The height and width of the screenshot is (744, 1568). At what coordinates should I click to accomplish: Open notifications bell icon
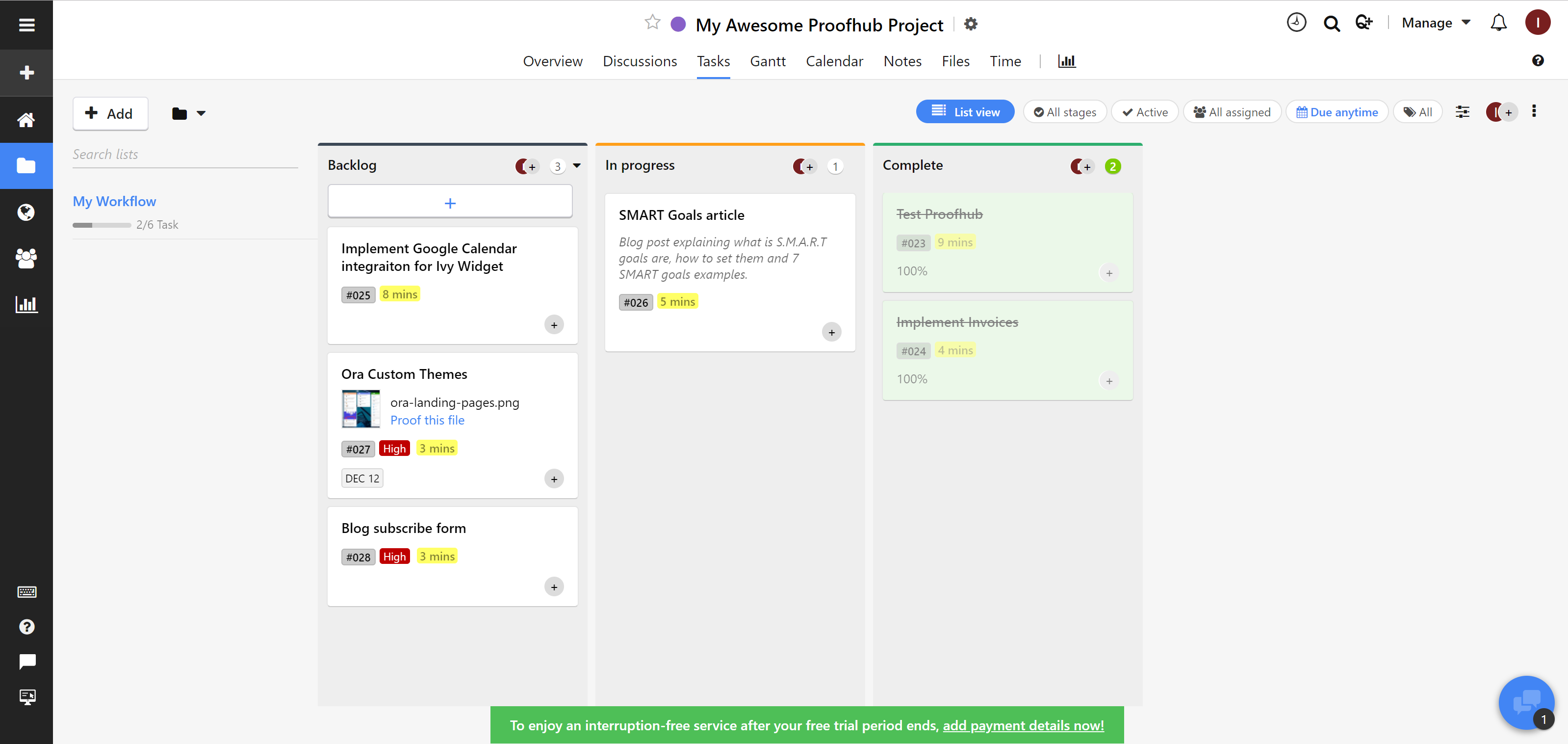[x=1499, y=23]
